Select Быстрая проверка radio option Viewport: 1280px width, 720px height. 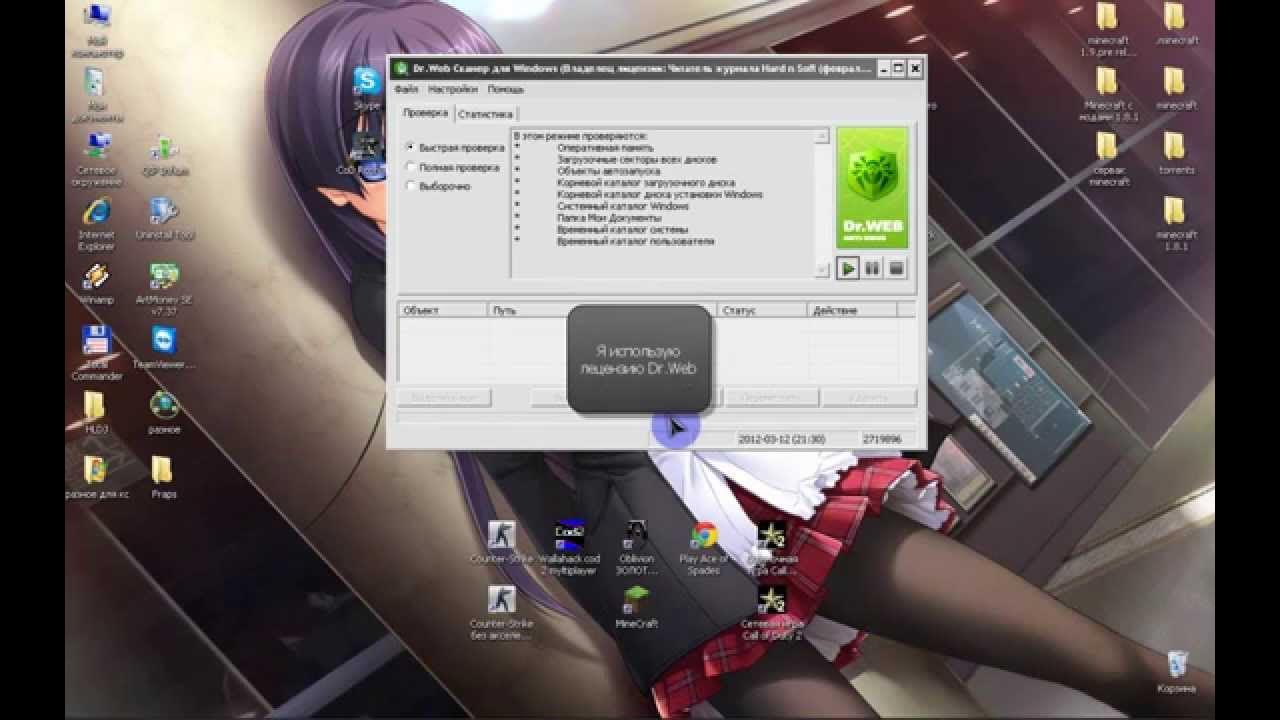[x=455, y=147]
